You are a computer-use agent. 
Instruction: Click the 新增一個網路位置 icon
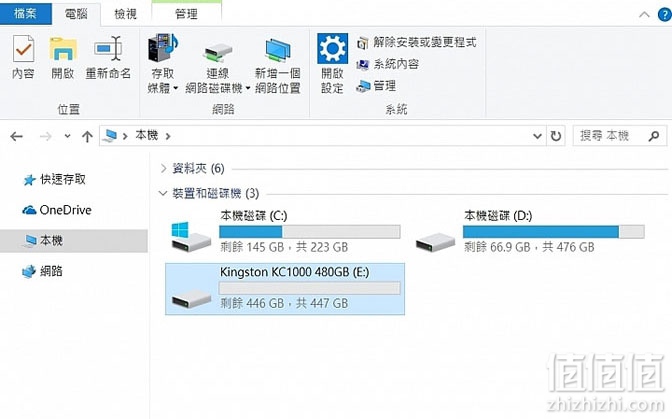click(277, 51)
